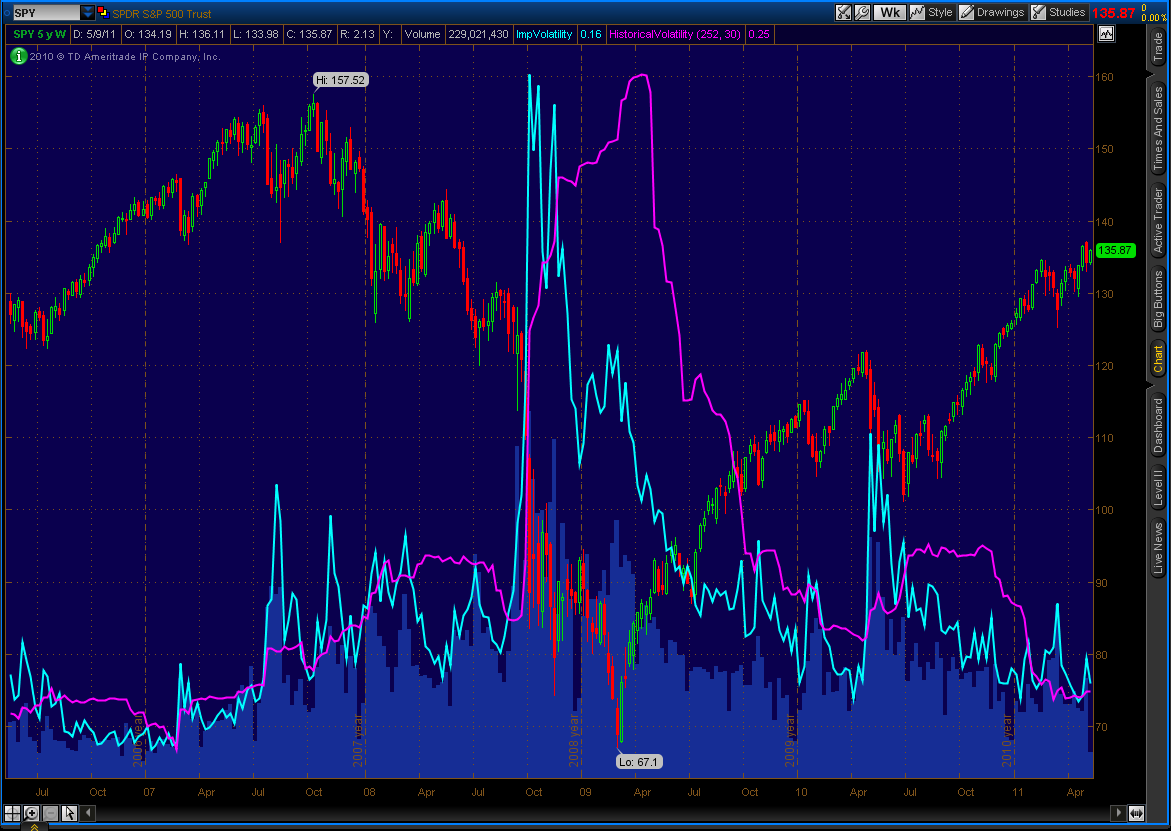Click the 100 price axis label
This screenshot has height=831, width=1171.
click(x=1104, y=510)
